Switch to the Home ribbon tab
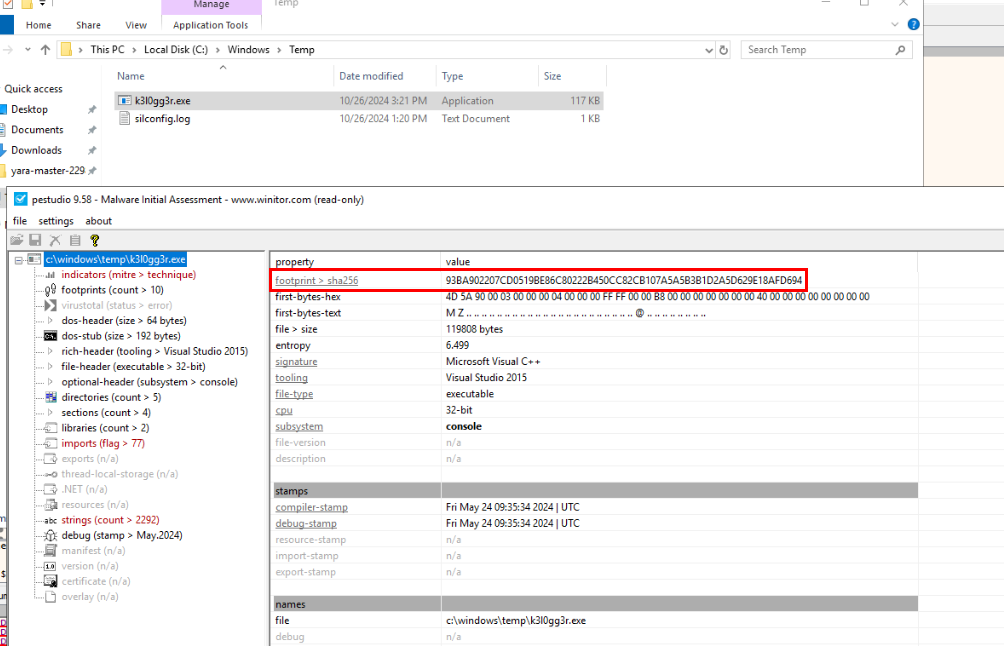Screen dimensions: 1004x646 point(38,25)
